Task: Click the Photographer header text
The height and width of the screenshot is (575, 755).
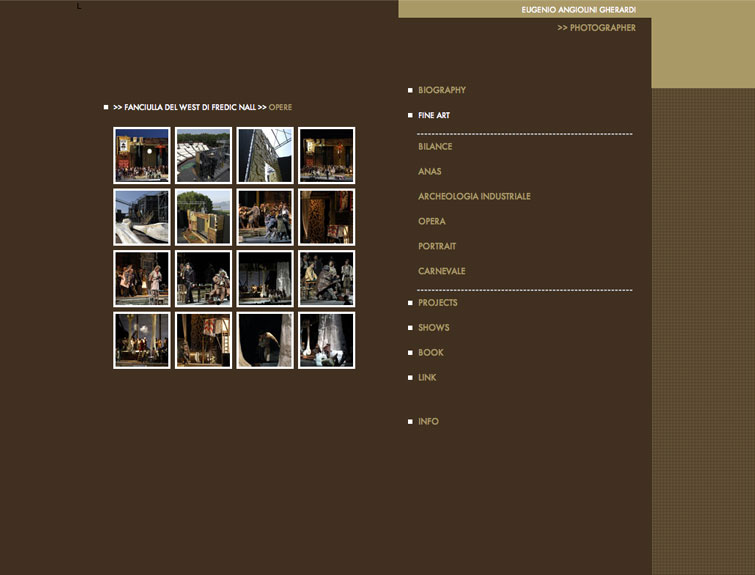Action: 596,28
